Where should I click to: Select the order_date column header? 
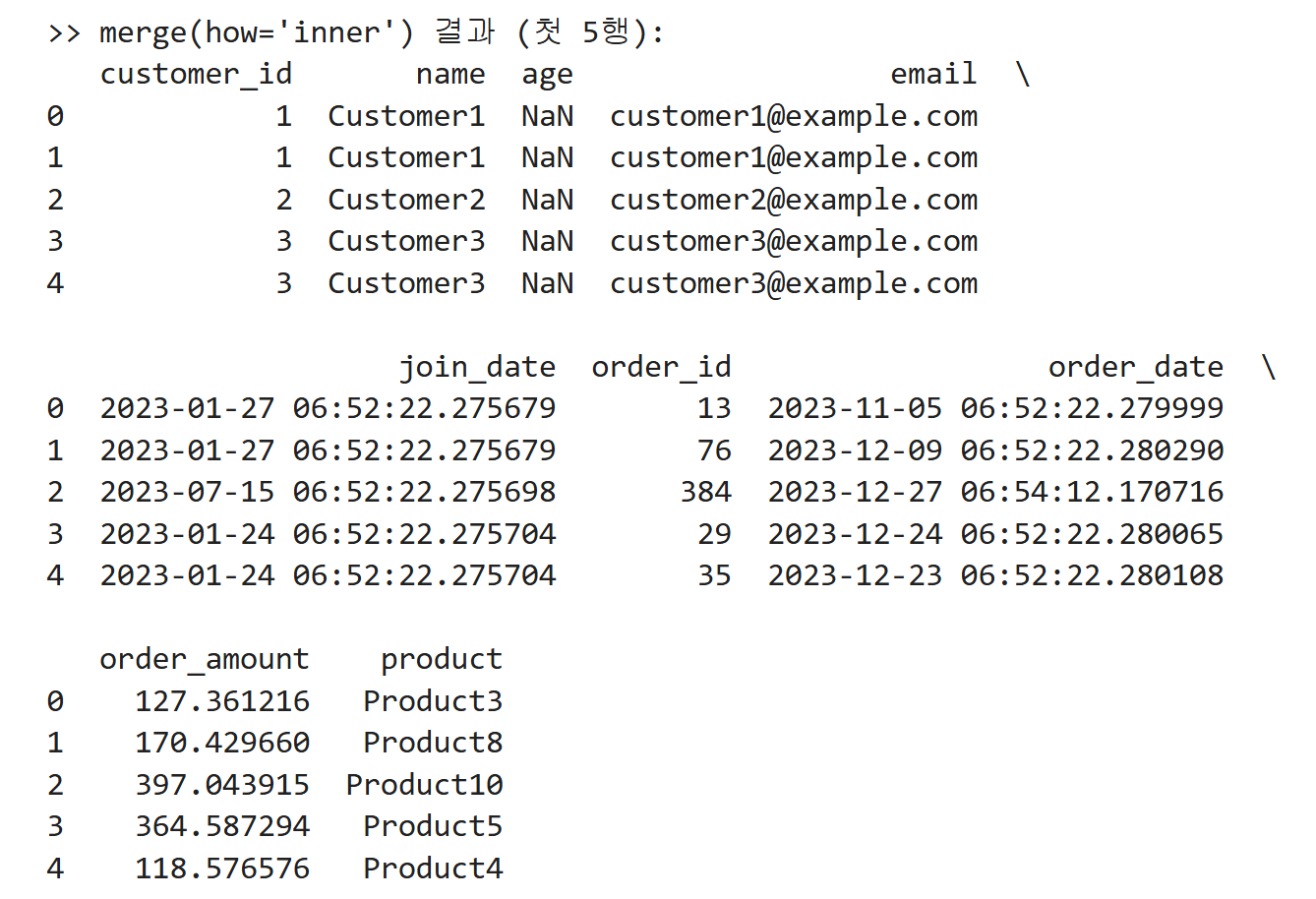[1136, 368]
